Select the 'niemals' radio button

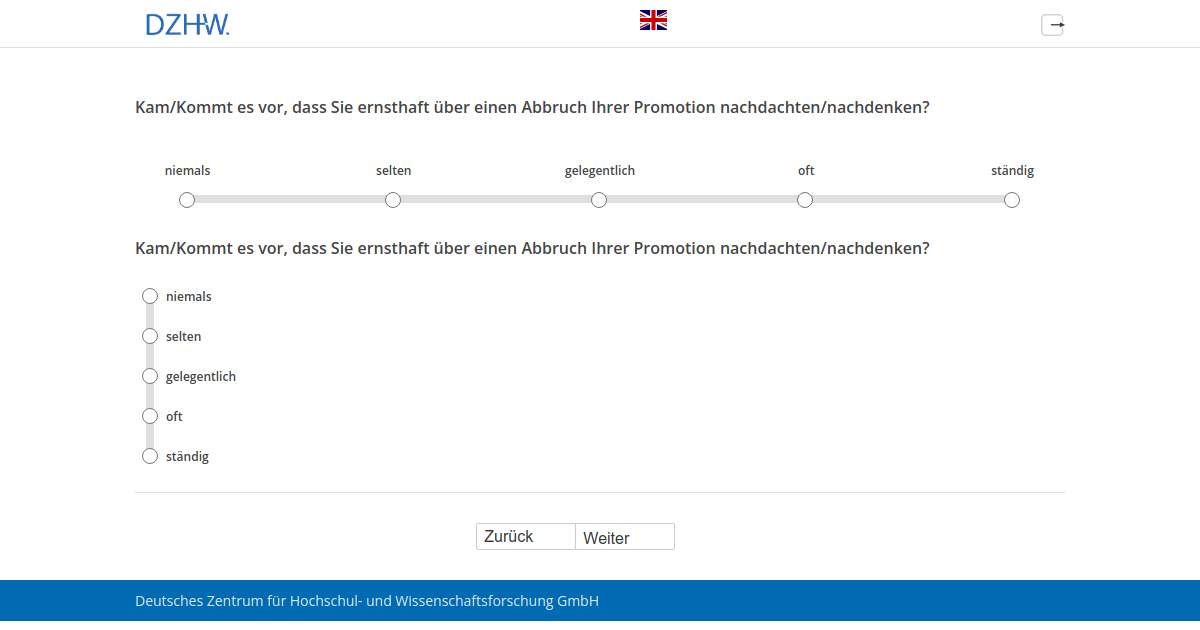pyautogui.click(x=150, y=296)
